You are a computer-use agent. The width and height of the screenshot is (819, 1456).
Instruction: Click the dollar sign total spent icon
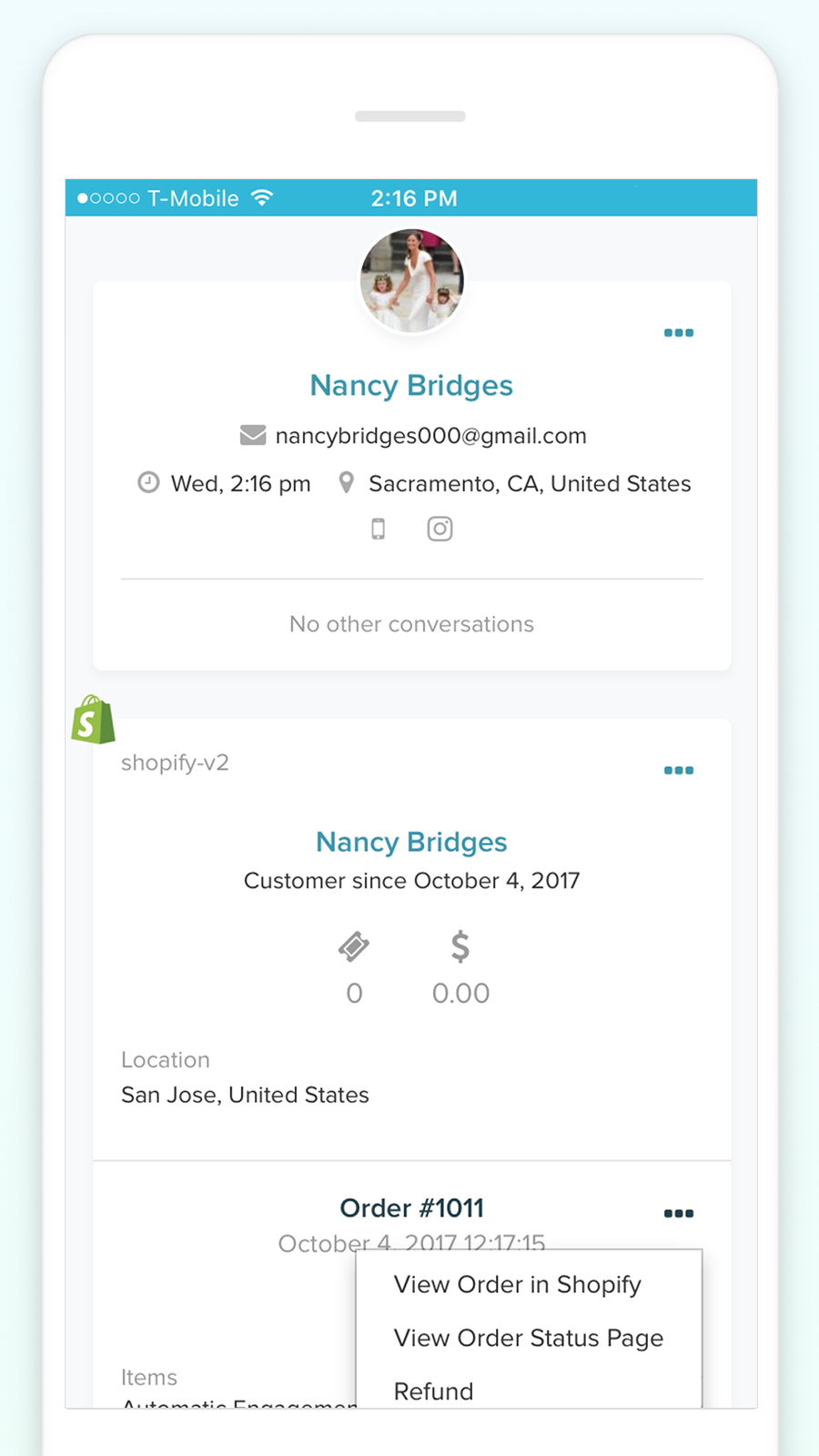pyautogui.click(x=460, y=947)
